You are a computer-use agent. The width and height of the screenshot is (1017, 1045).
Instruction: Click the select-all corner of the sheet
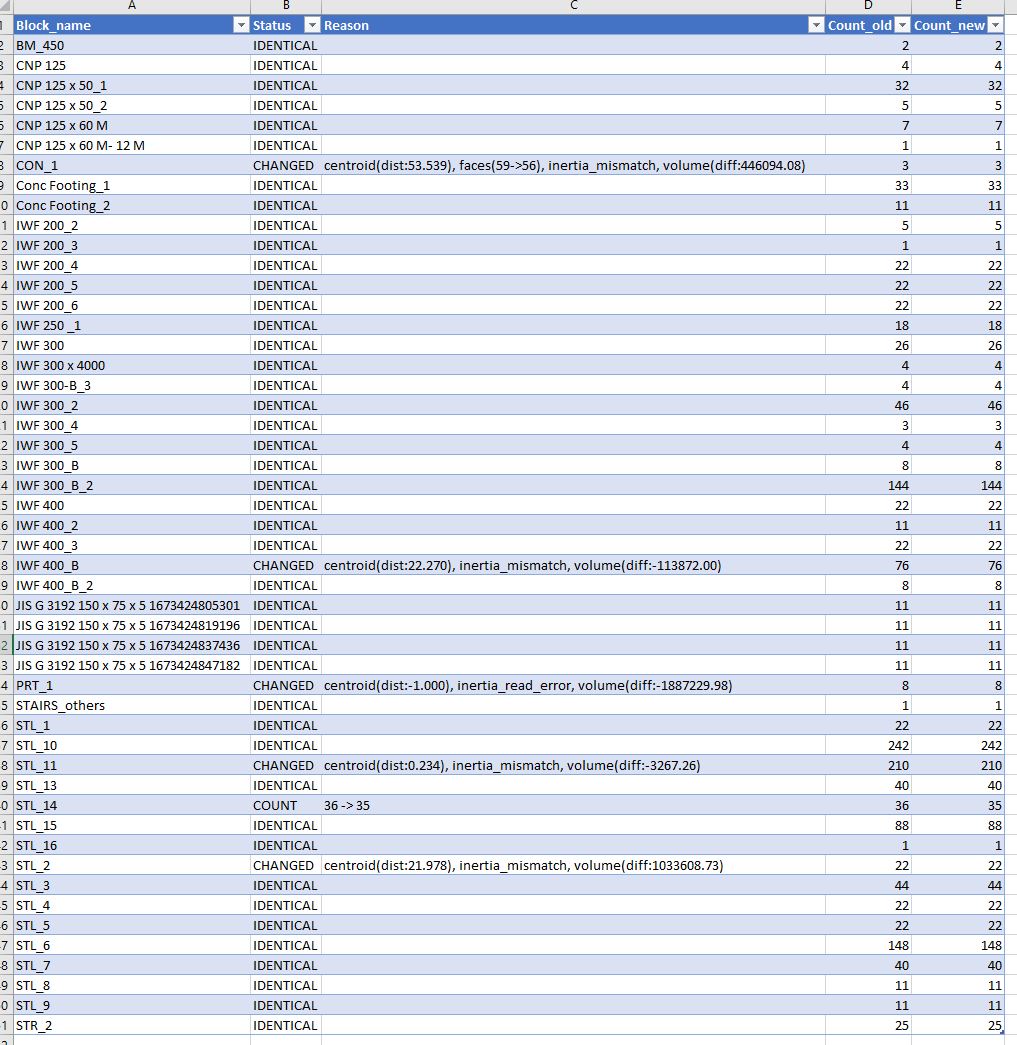[x=6, y=6]
